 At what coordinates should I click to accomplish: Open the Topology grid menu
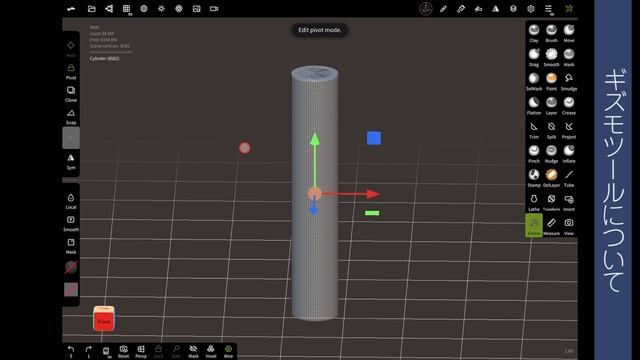point(127,9)
